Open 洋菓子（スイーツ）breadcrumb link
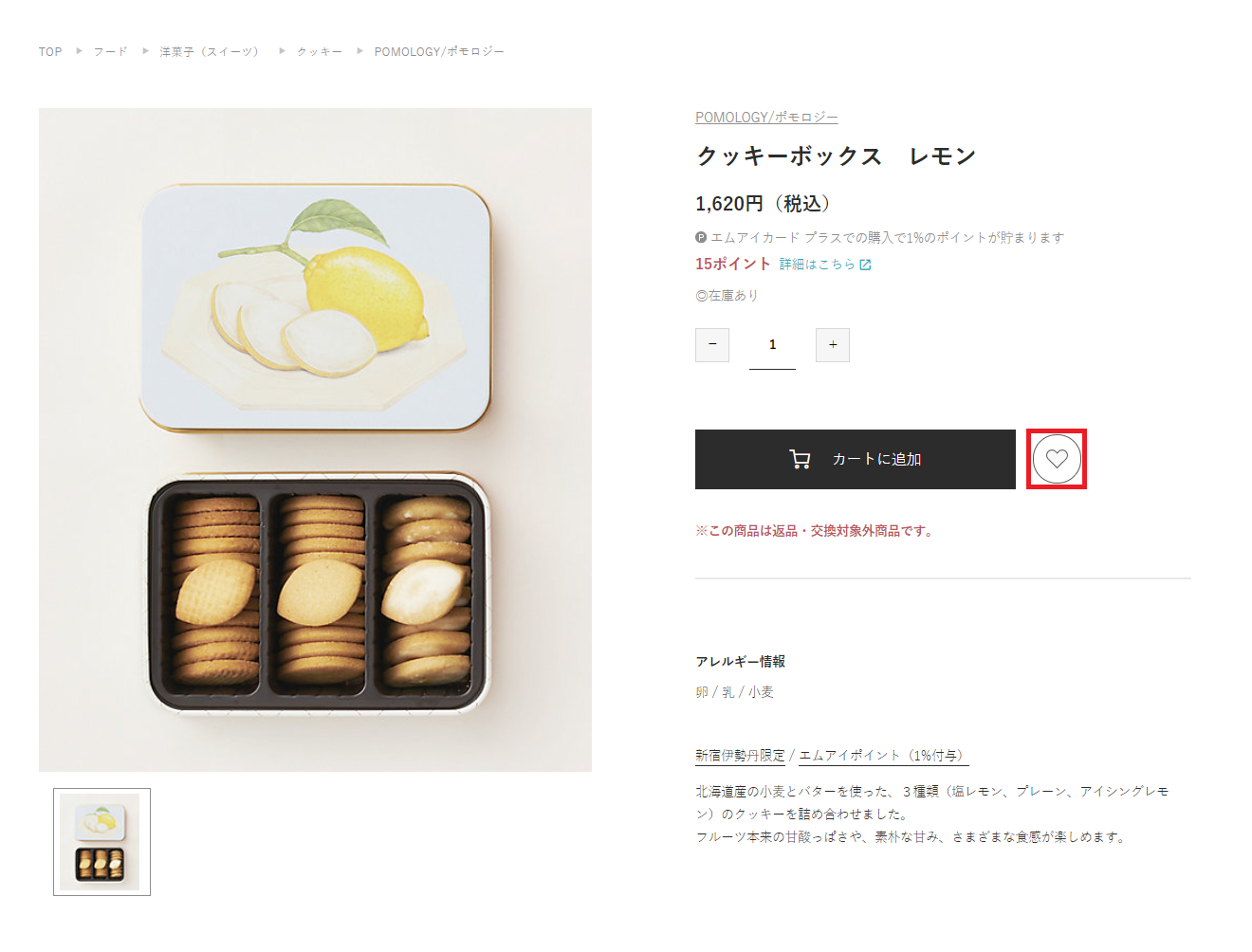 click(209, 52)
